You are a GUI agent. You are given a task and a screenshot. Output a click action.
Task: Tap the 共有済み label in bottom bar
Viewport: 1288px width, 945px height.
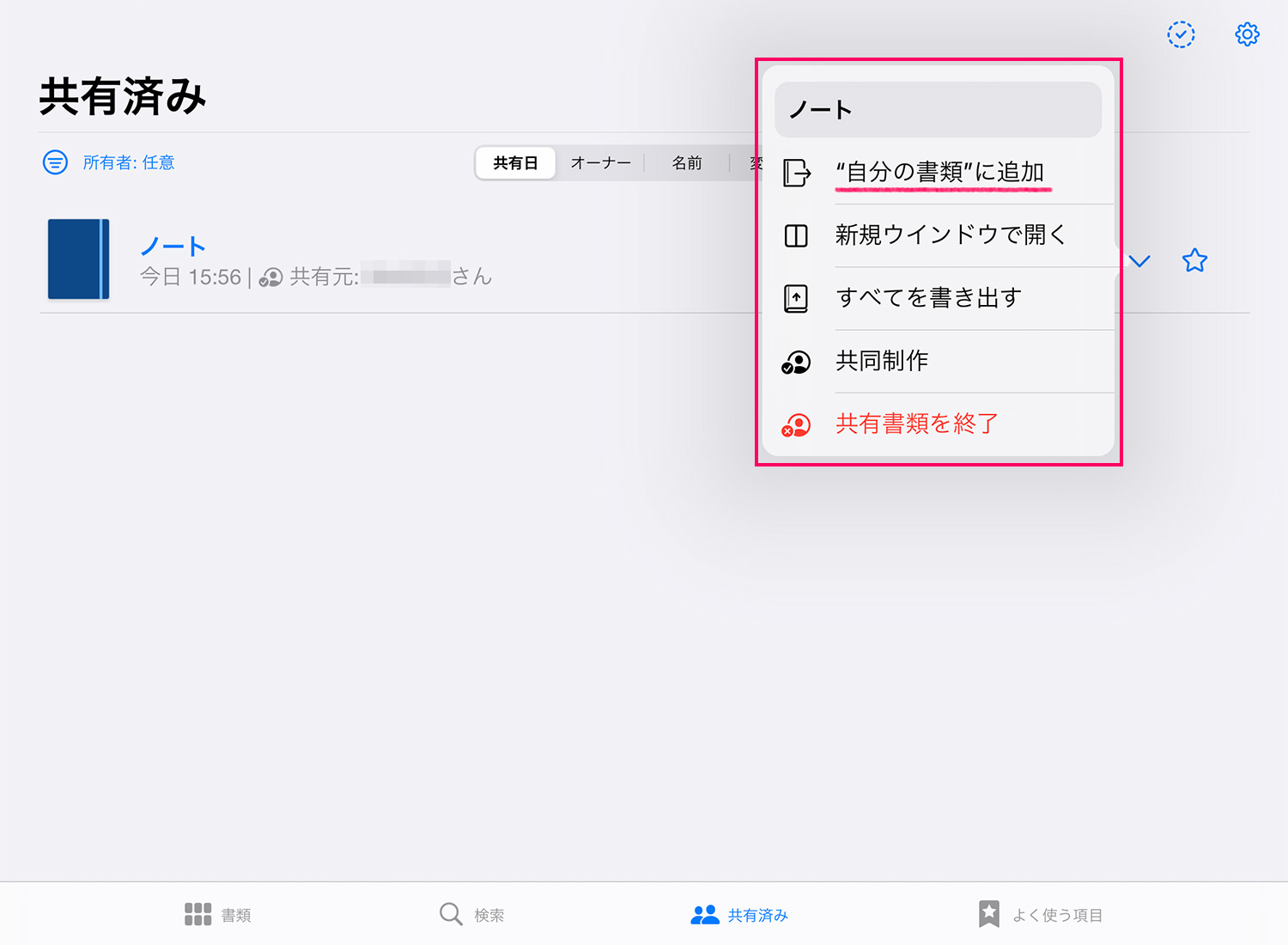coord(758,916)
